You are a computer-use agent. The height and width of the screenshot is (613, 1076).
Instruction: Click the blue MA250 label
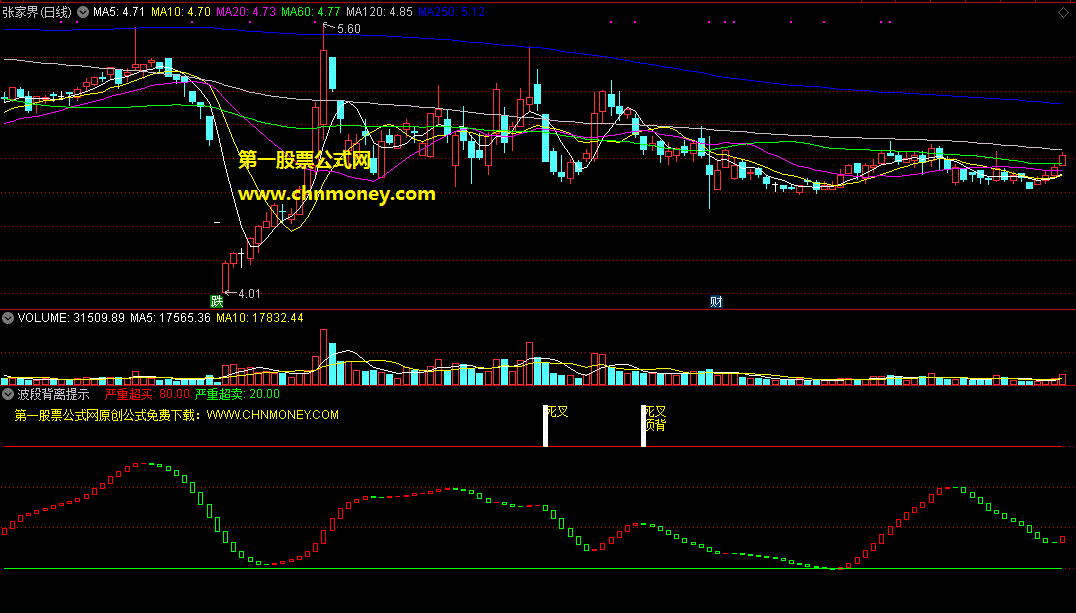coord(452,12)
